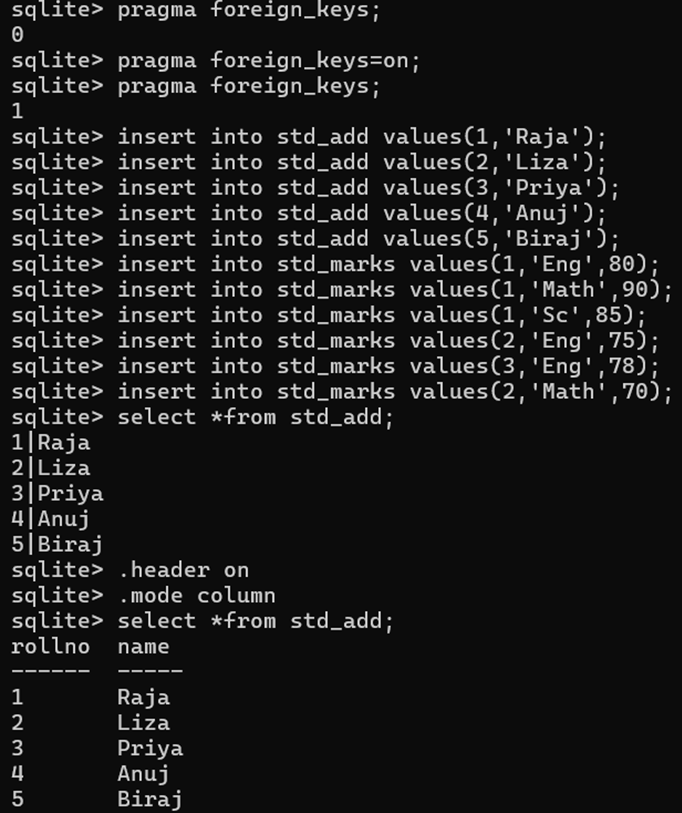This screenshot has height=813, width=682.
Task: Click the insert statement with 'Math',90
Action: coord(395,290)
